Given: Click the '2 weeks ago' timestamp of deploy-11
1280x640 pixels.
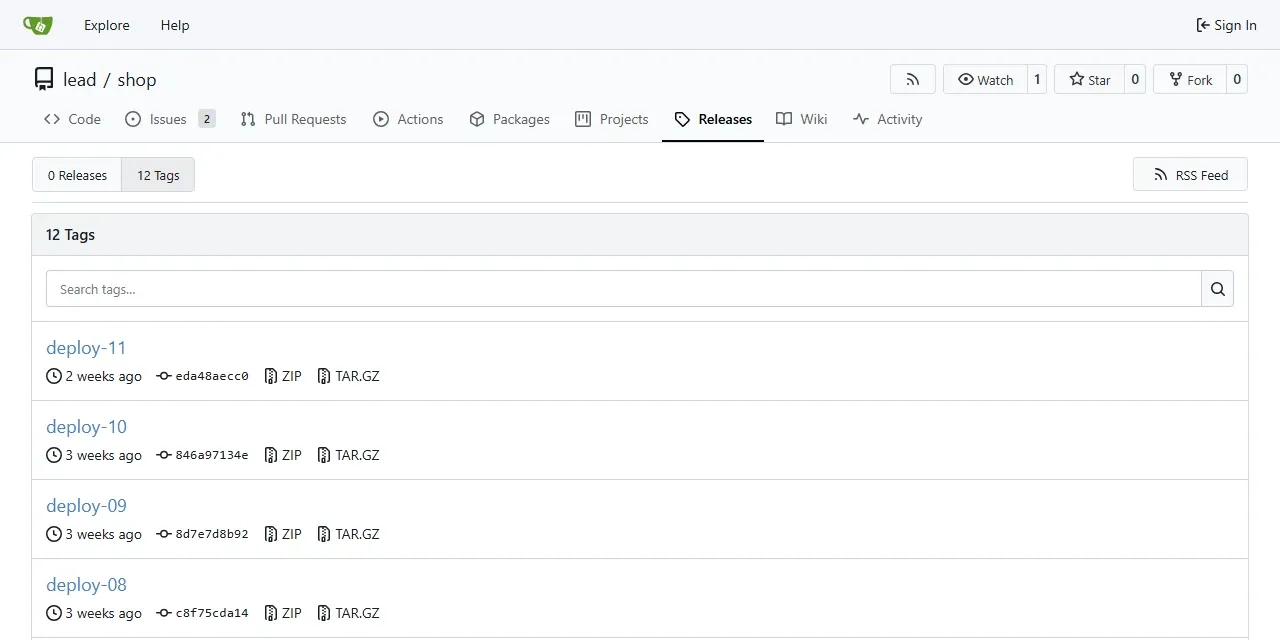Looking at the screenshot, I should pyautogui.click(x=104, y=376).
